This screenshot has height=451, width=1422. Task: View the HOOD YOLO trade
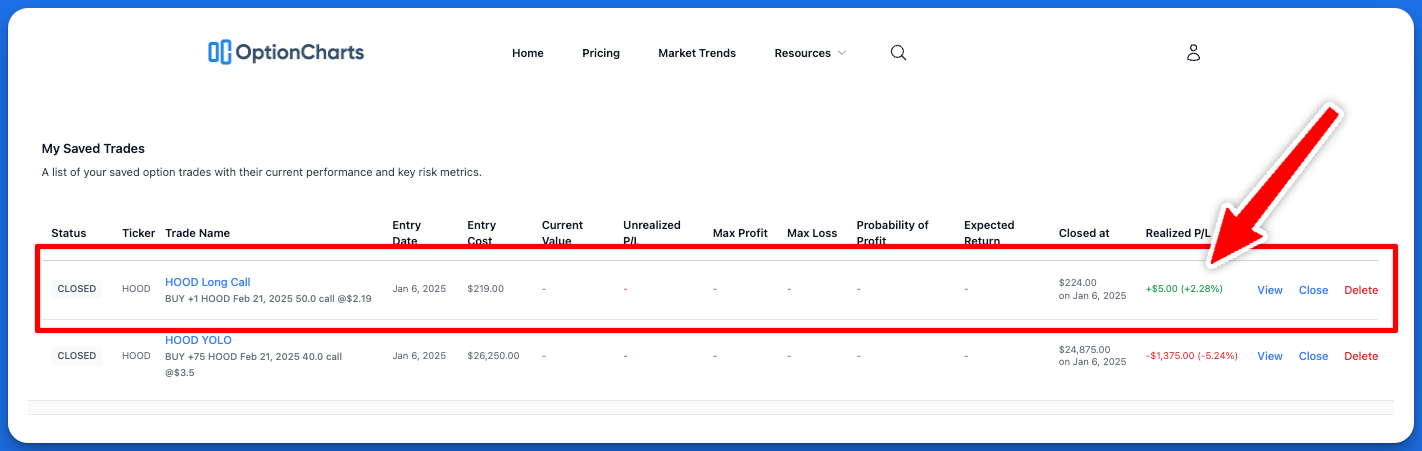pyautogui.click(x=1269, y=356)
